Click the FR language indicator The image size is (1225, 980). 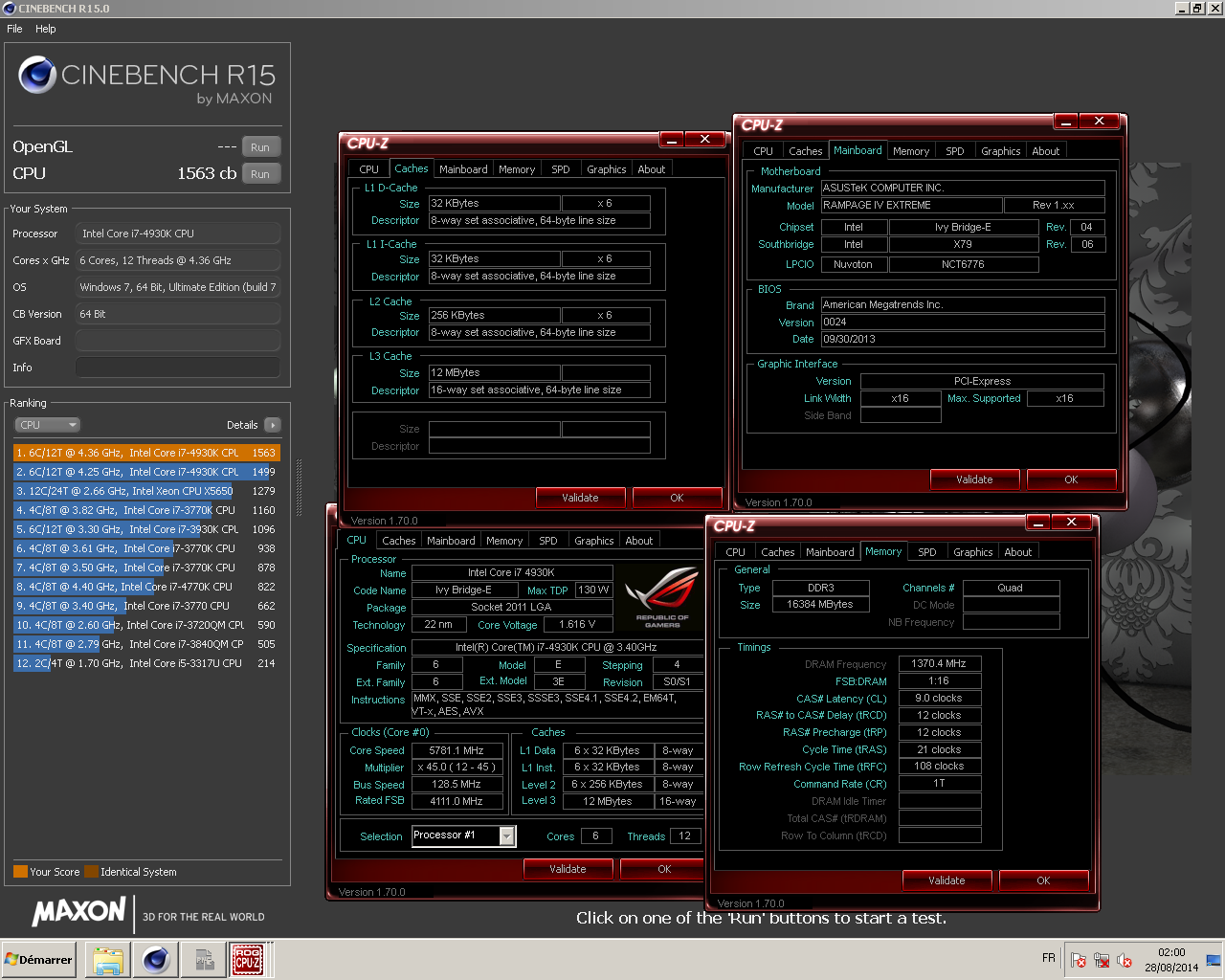click(1049, 958)
